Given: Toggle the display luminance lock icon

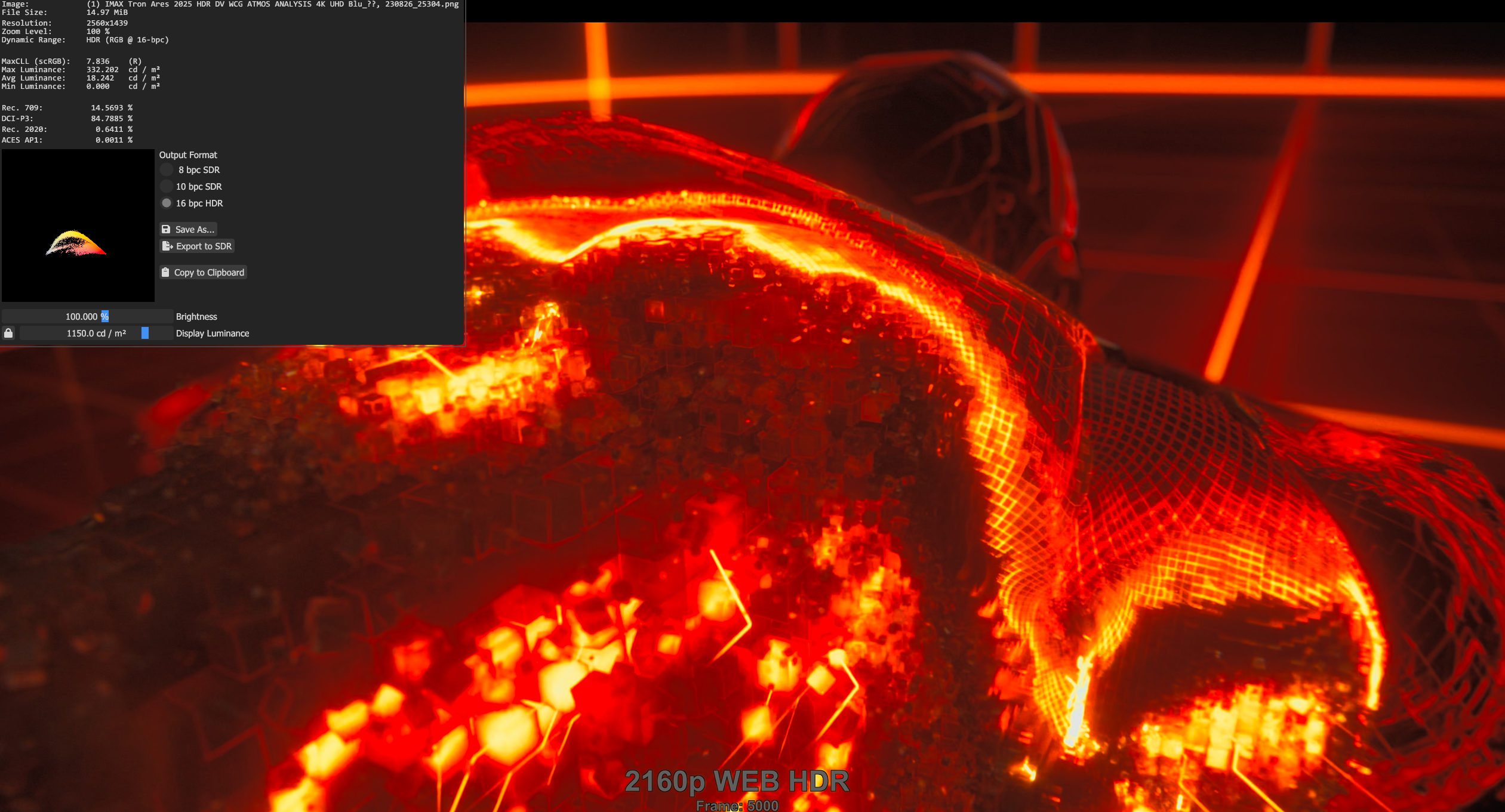Looking at the screenshot, I should tap(8, 334).
